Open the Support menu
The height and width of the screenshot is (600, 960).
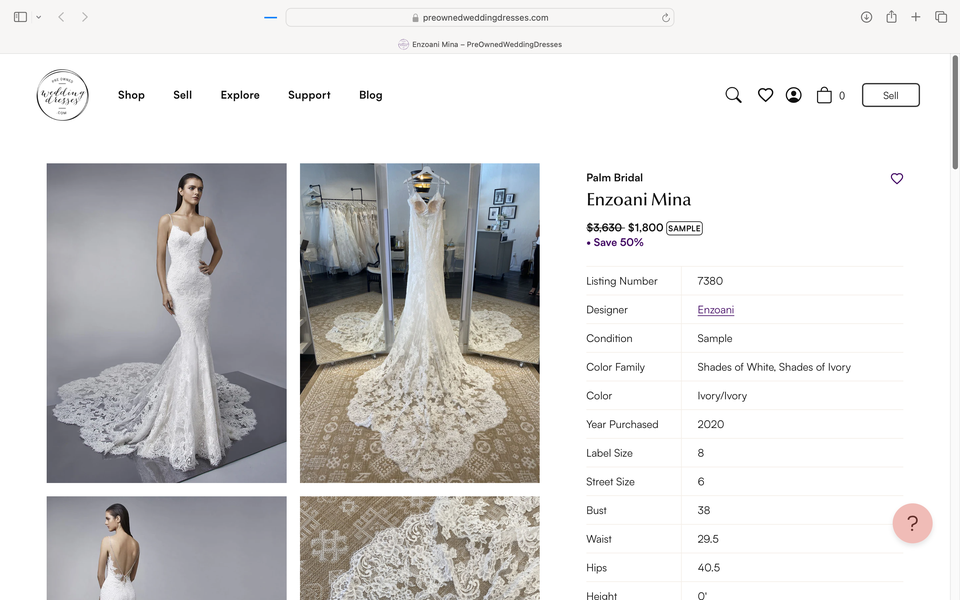click(309, 95)
